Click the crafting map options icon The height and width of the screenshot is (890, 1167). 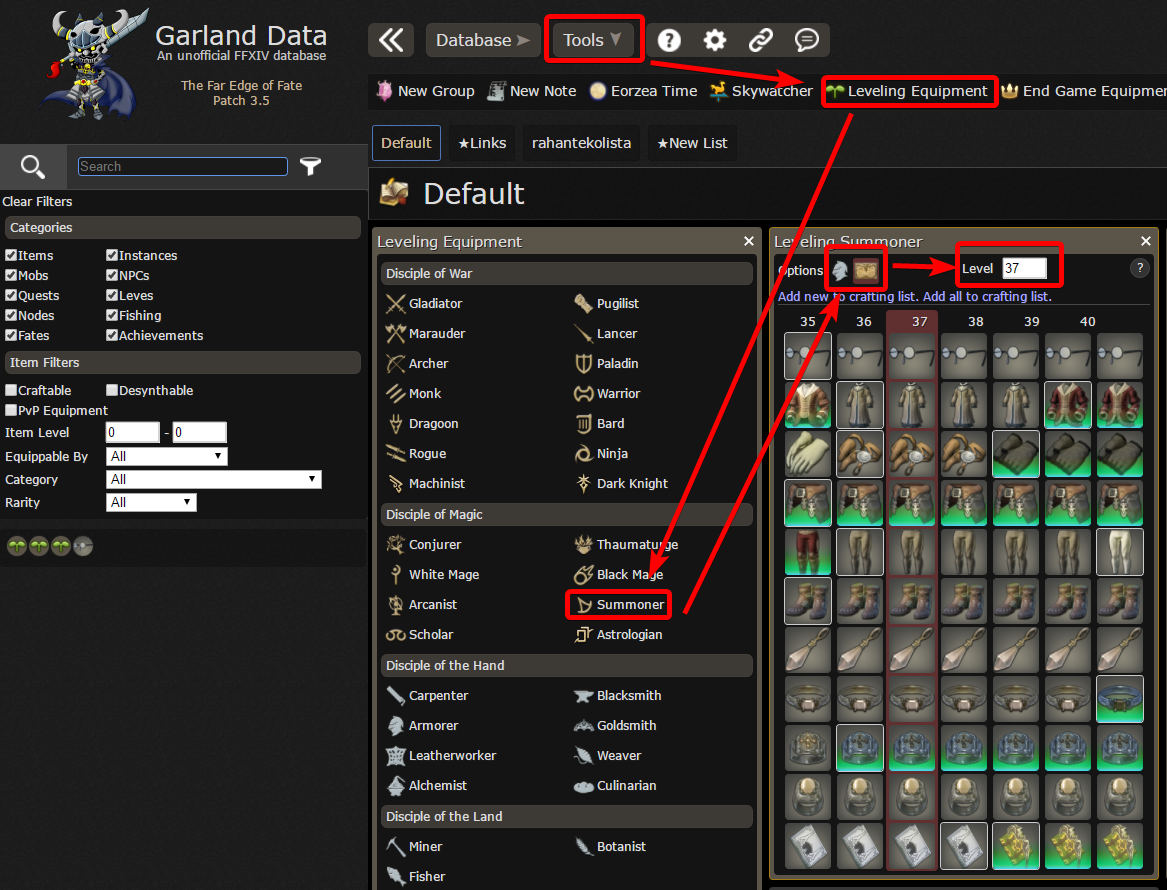pyautogui.click(x=866, y=270)
